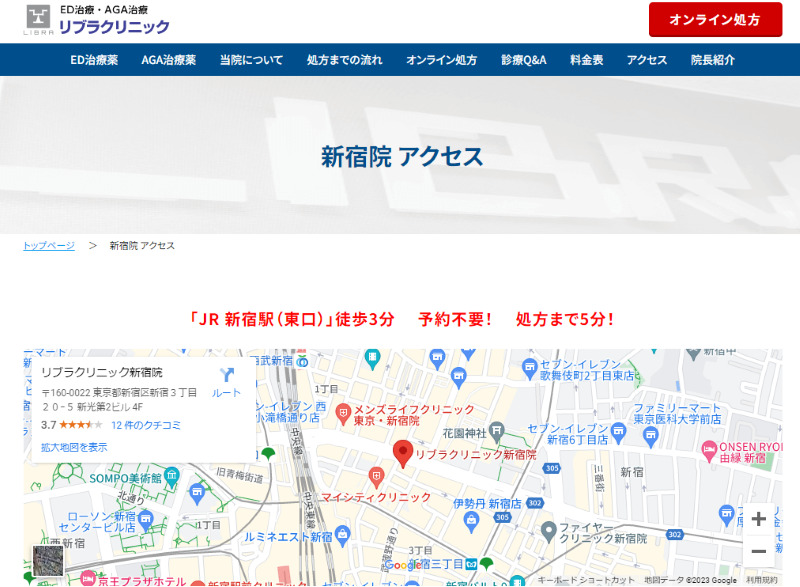
Task: Click the ファイヤークリニック新宿院 pin
Action: [x=548, y=532]
